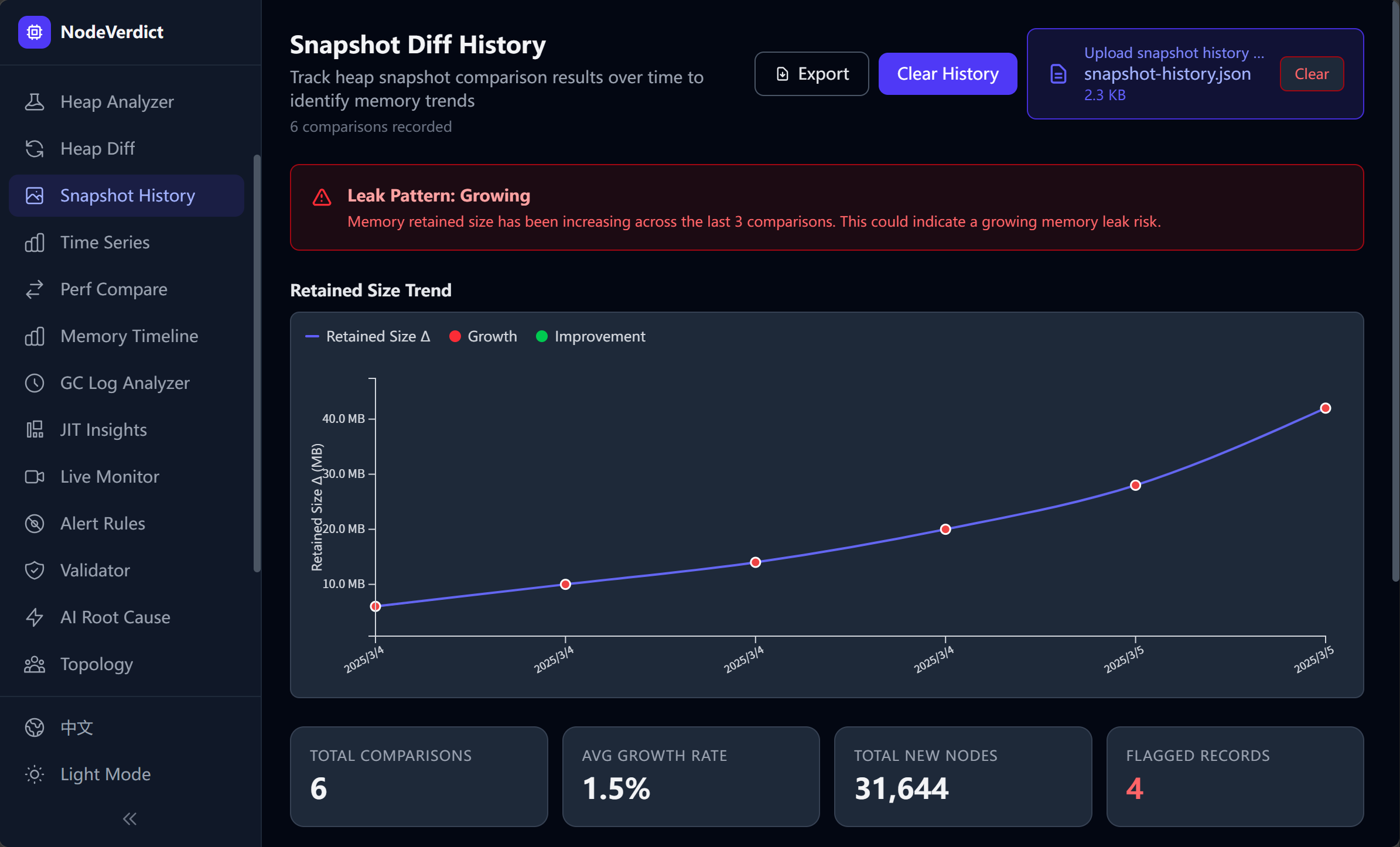Click the Export button
This screenshot has width=1400, height=847.
coord(811,74)
